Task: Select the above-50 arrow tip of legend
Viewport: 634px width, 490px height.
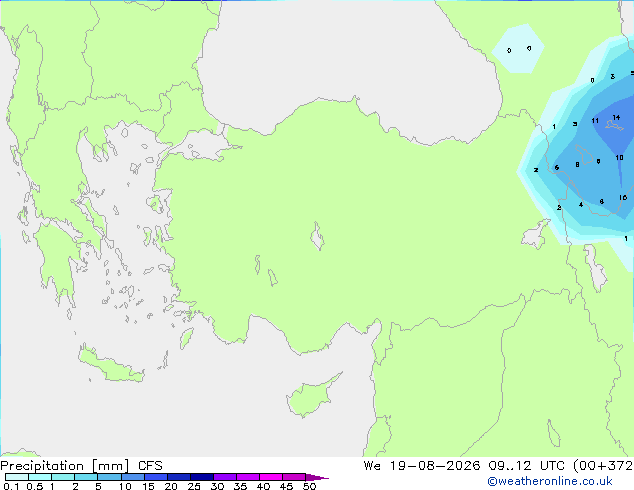Action: 317,477
